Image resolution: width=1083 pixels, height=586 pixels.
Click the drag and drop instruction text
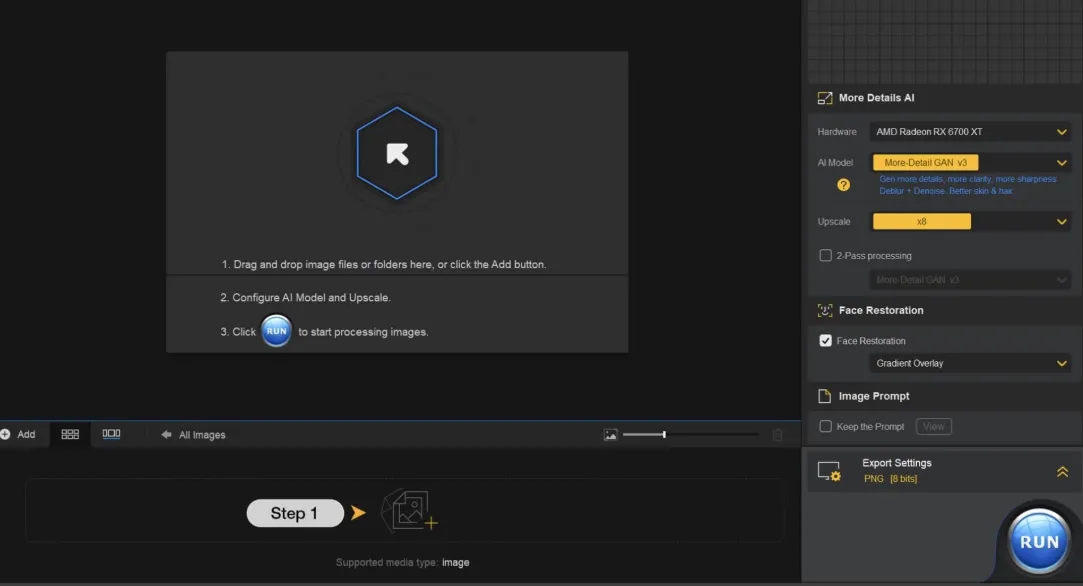384,265
